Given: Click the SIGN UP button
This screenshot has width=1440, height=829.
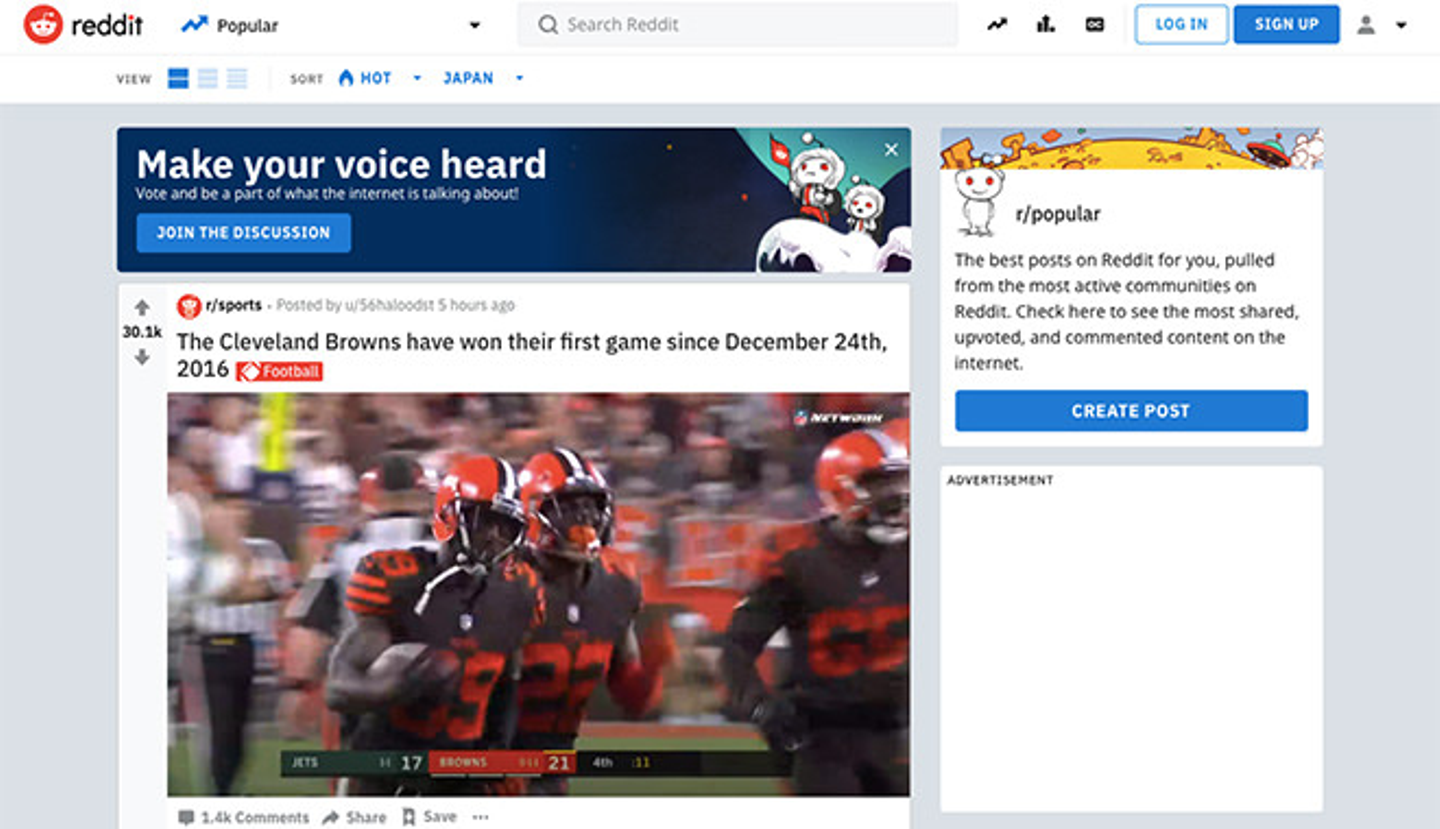Looking at the screenshot, I should point(1286,25).
